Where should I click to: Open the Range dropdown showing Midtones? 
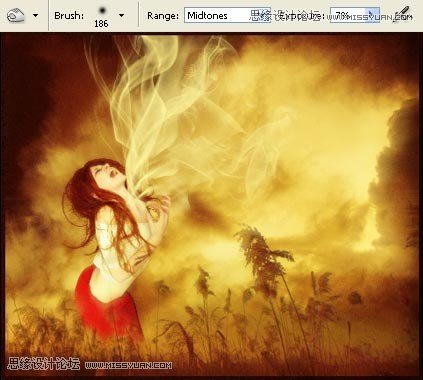[227, 15]
